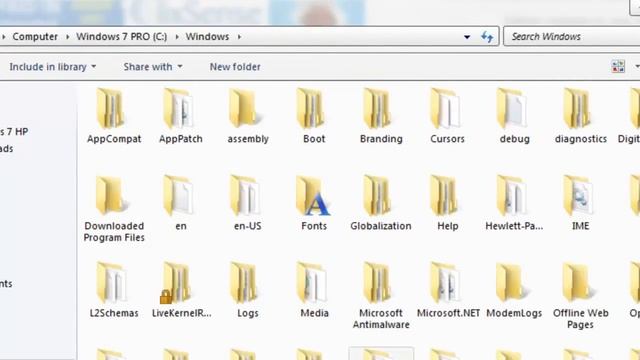Expand the address bar history dropdown
Image resolution: width=640 pixels, height=360 pixels.
point(467,37)
